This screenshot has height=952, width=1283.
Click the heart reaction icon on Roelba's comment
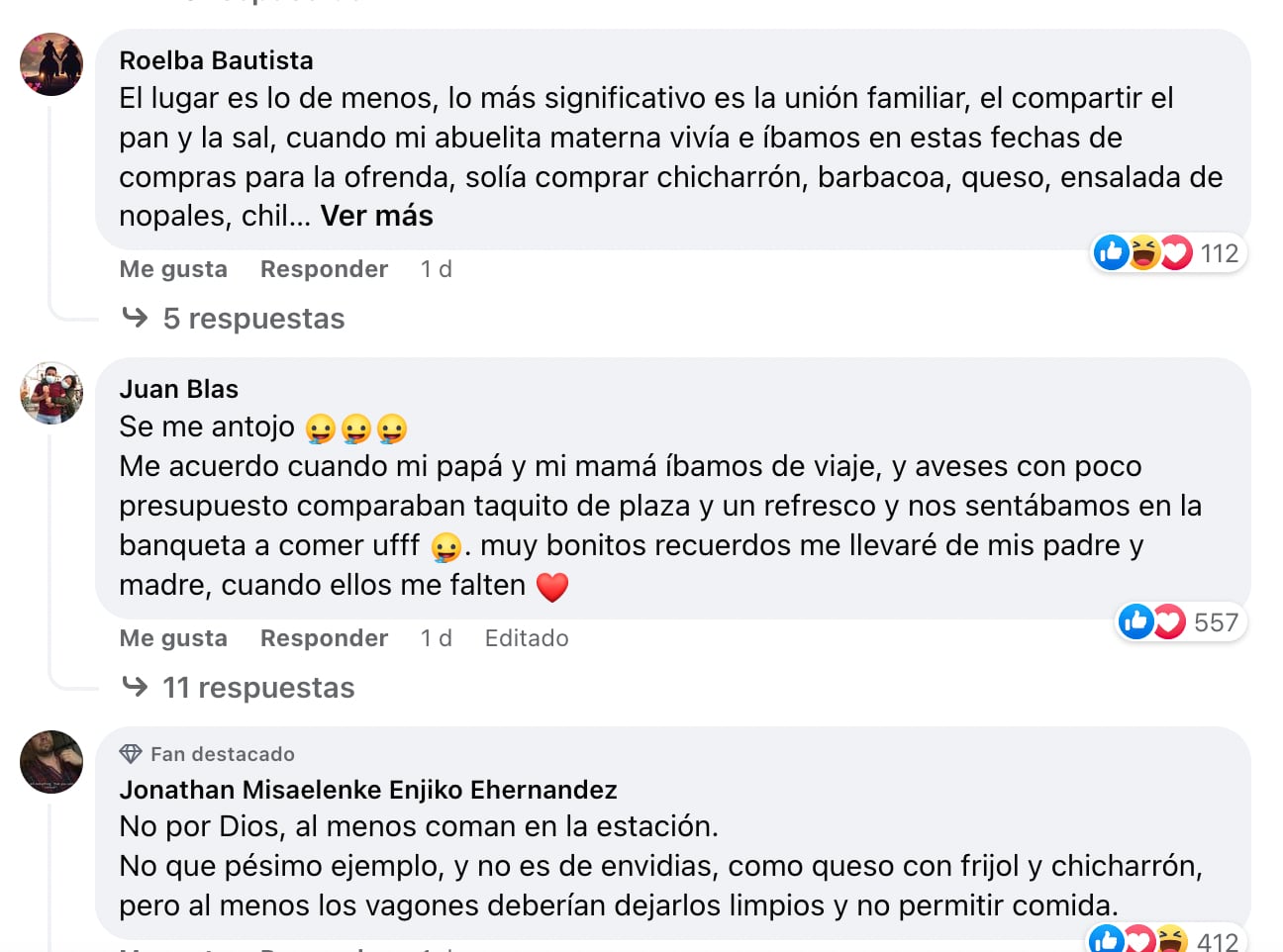[1178, 252]
